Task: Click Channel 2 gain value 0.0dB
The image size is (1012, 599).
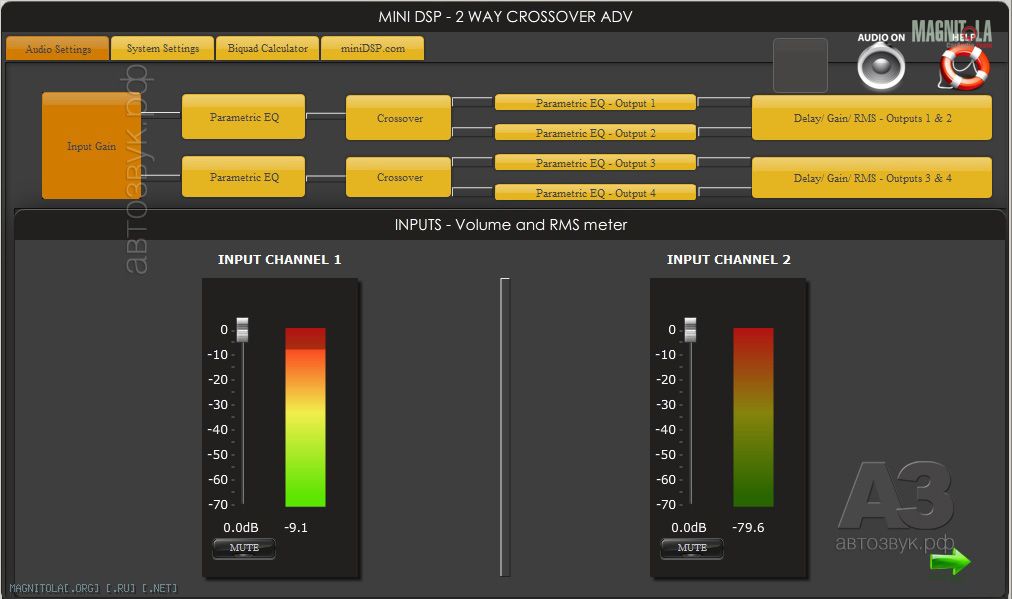Action: [x=689, y=527]
